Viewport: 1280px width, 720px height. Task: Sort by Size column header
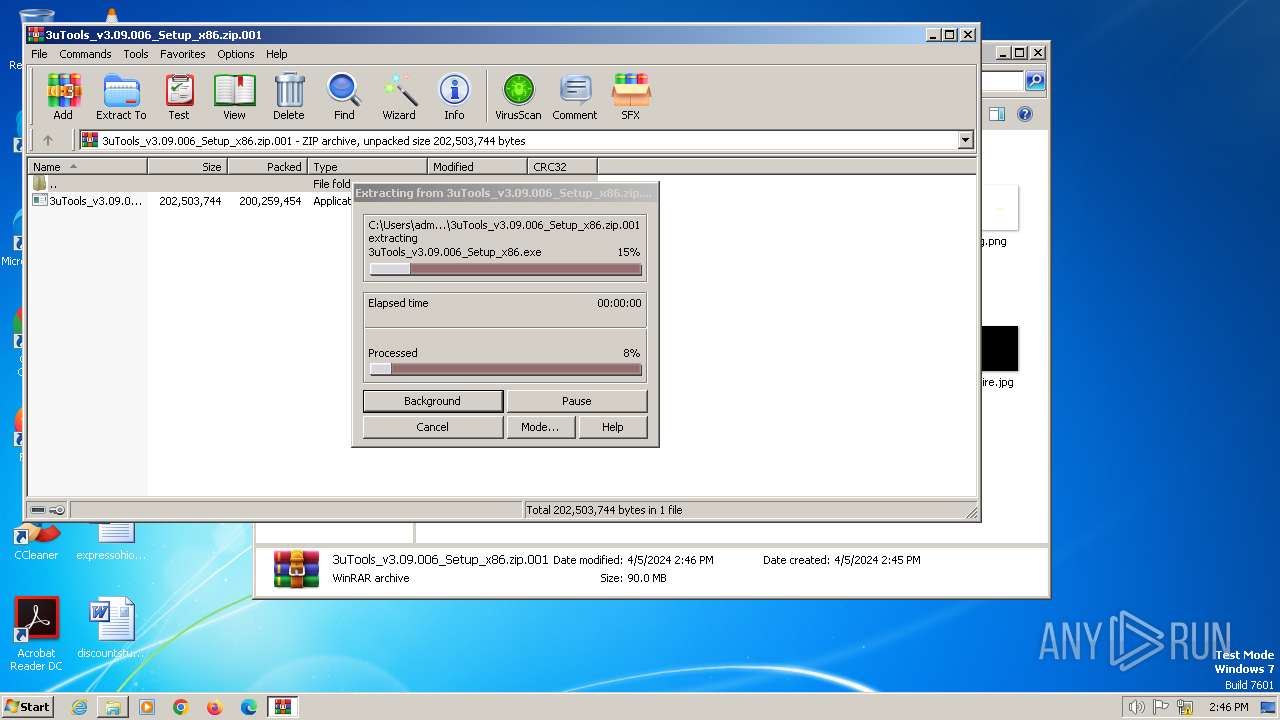pos(188,167)
